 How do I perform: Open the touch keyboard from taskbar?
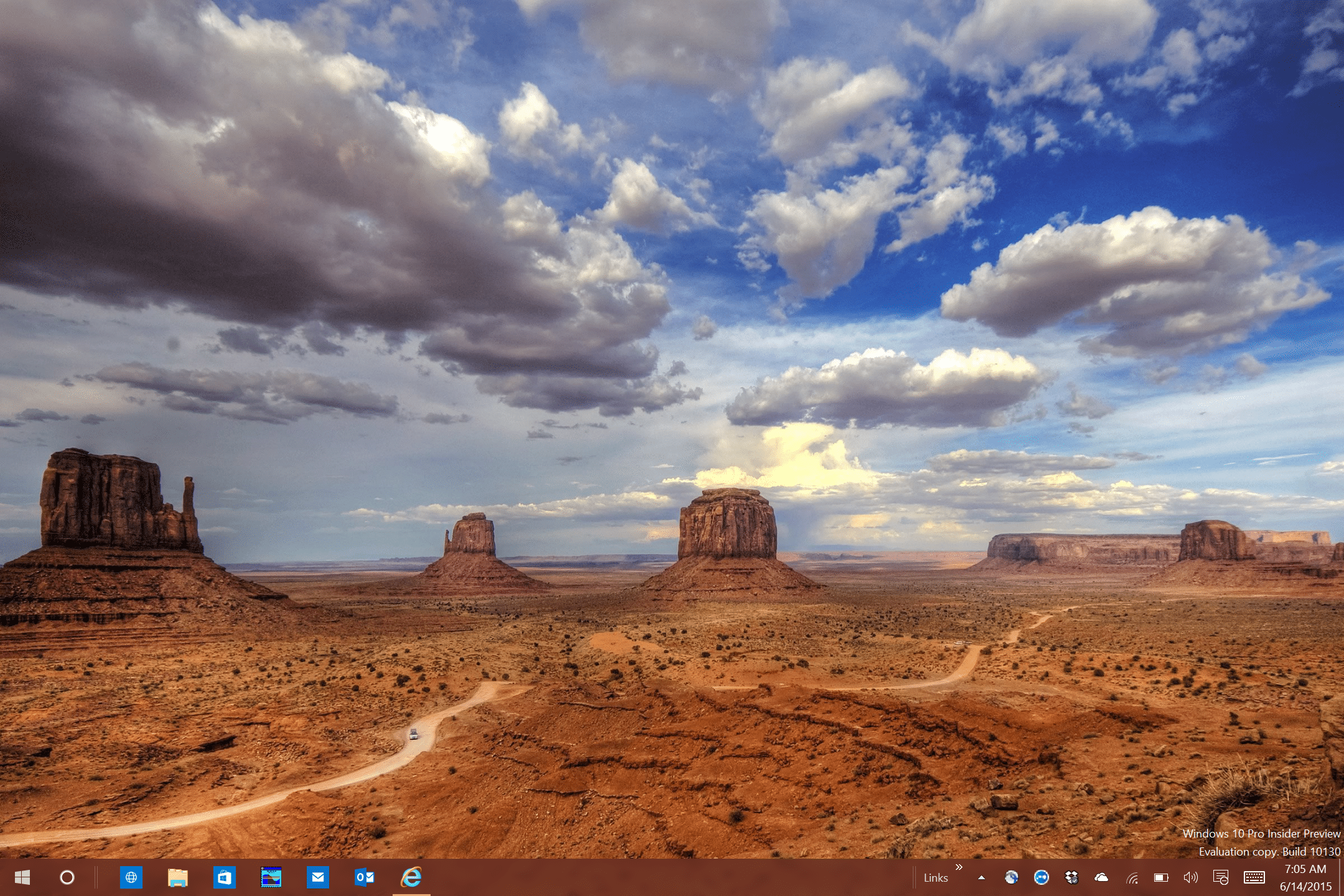(x=1254, y=877)
